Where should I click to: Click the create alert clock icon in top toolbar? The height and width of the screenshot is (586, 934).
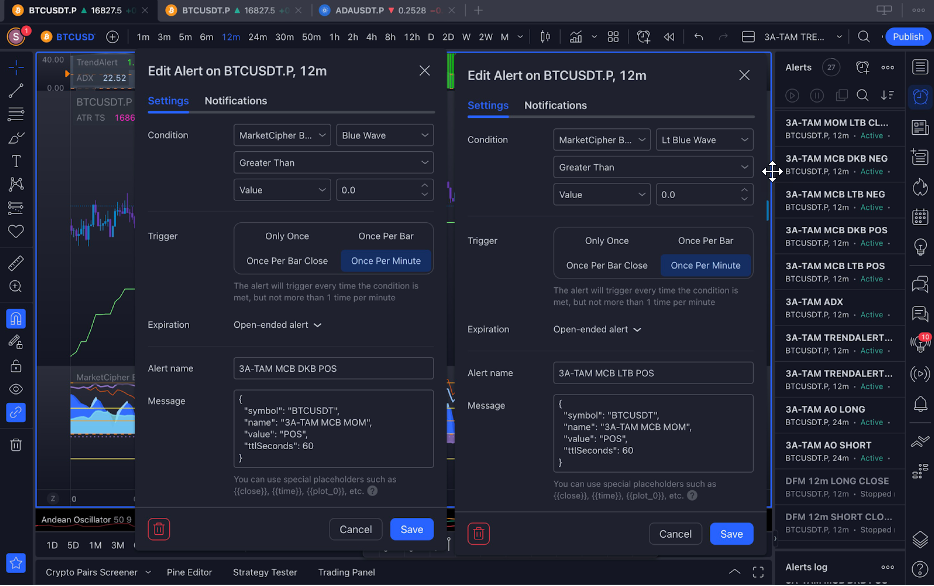pyautogui.click(x=643, y=37)
